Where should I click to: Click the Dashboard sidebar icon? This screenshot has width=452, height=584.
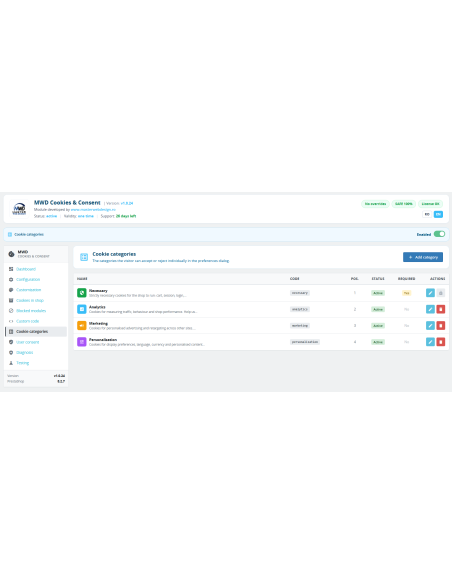[x=11, y=269]
